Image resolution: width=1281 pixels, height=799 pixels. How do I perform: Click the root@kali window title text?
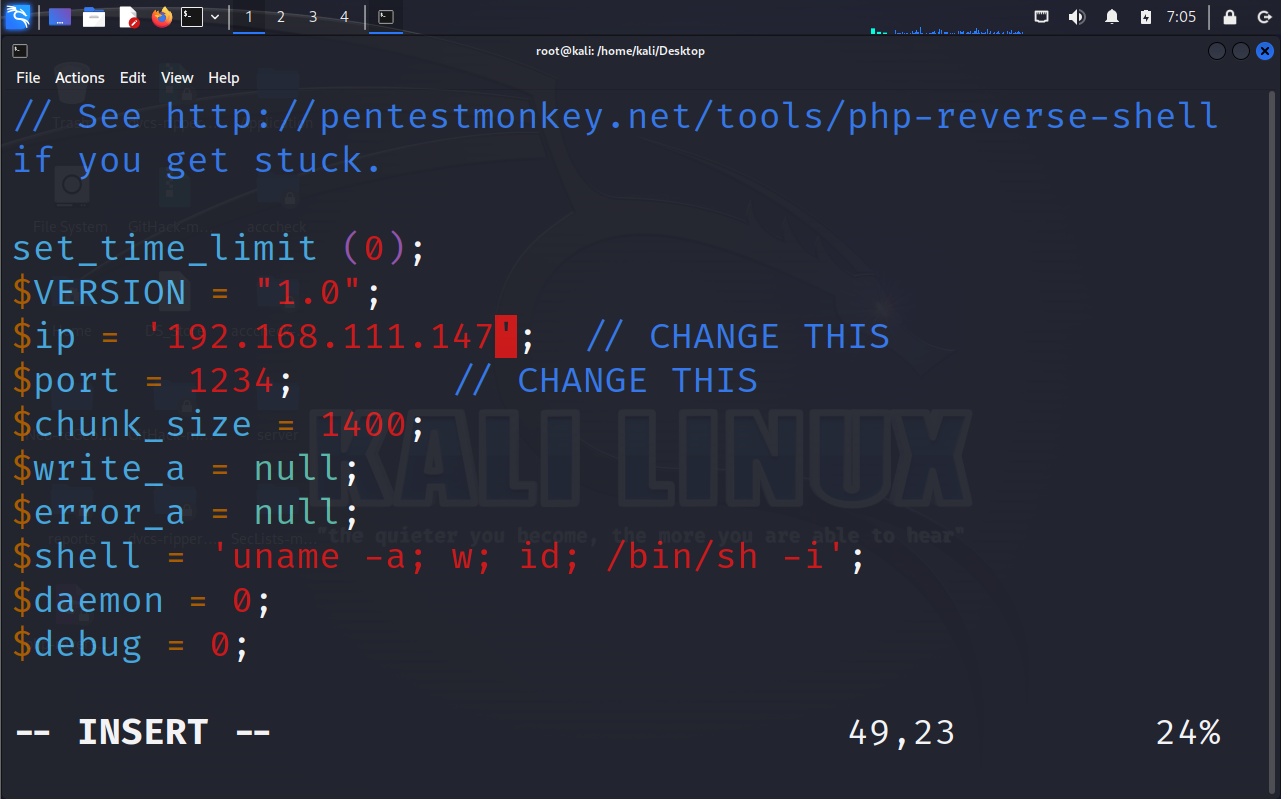[620, 50]
